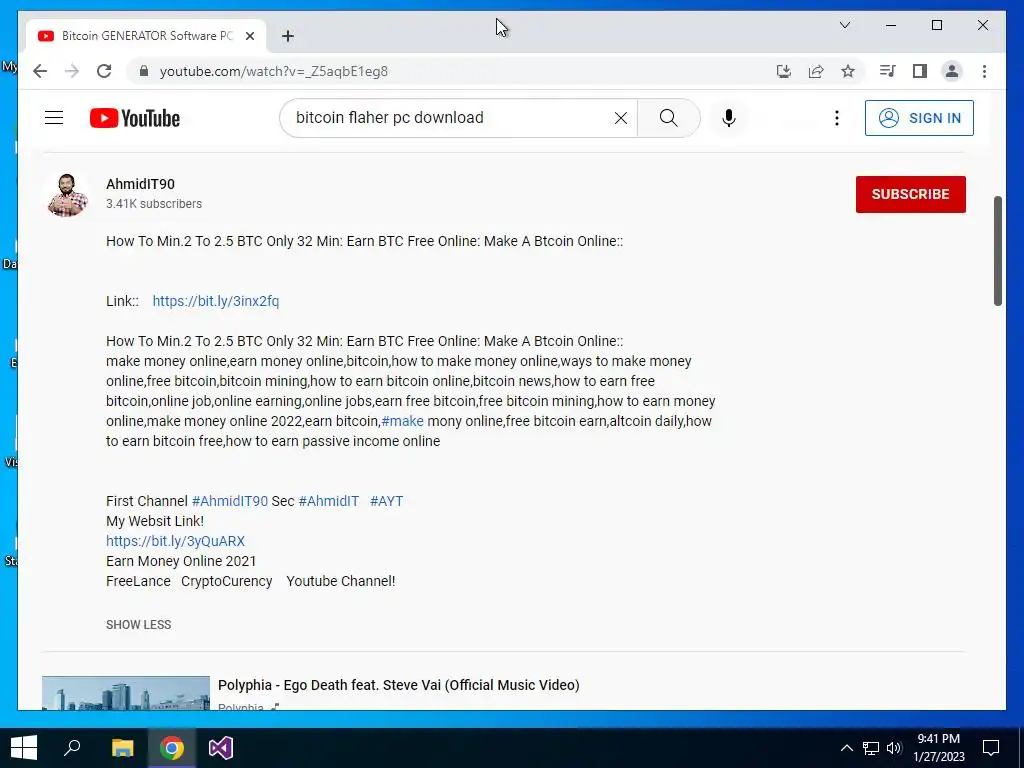The height and width of the screenshot is (768, 1024).
Task: Open the volume tray icon
Action: pos(894,748)
